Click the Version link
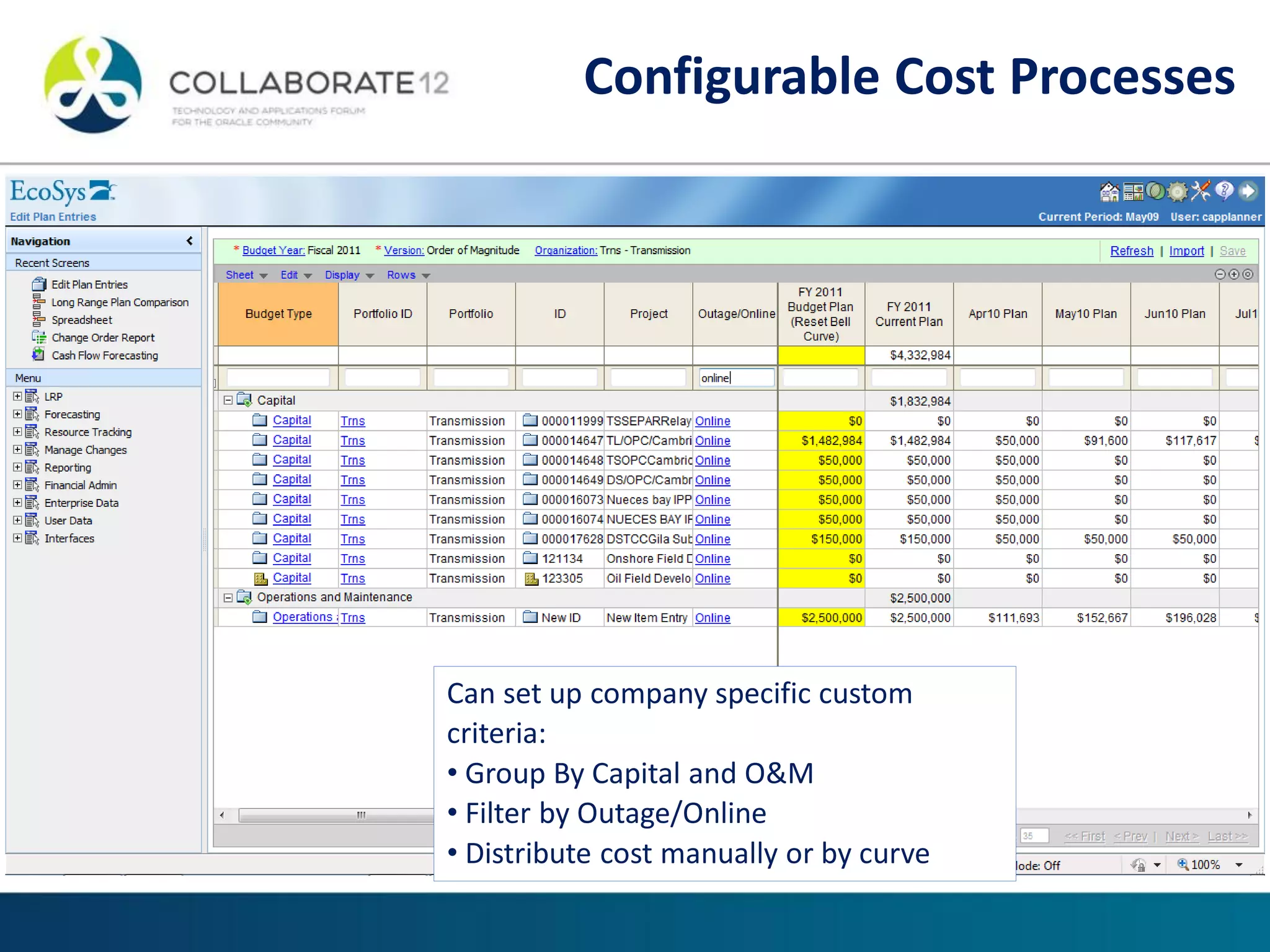1270x952 pixels. tap(404, 250)
